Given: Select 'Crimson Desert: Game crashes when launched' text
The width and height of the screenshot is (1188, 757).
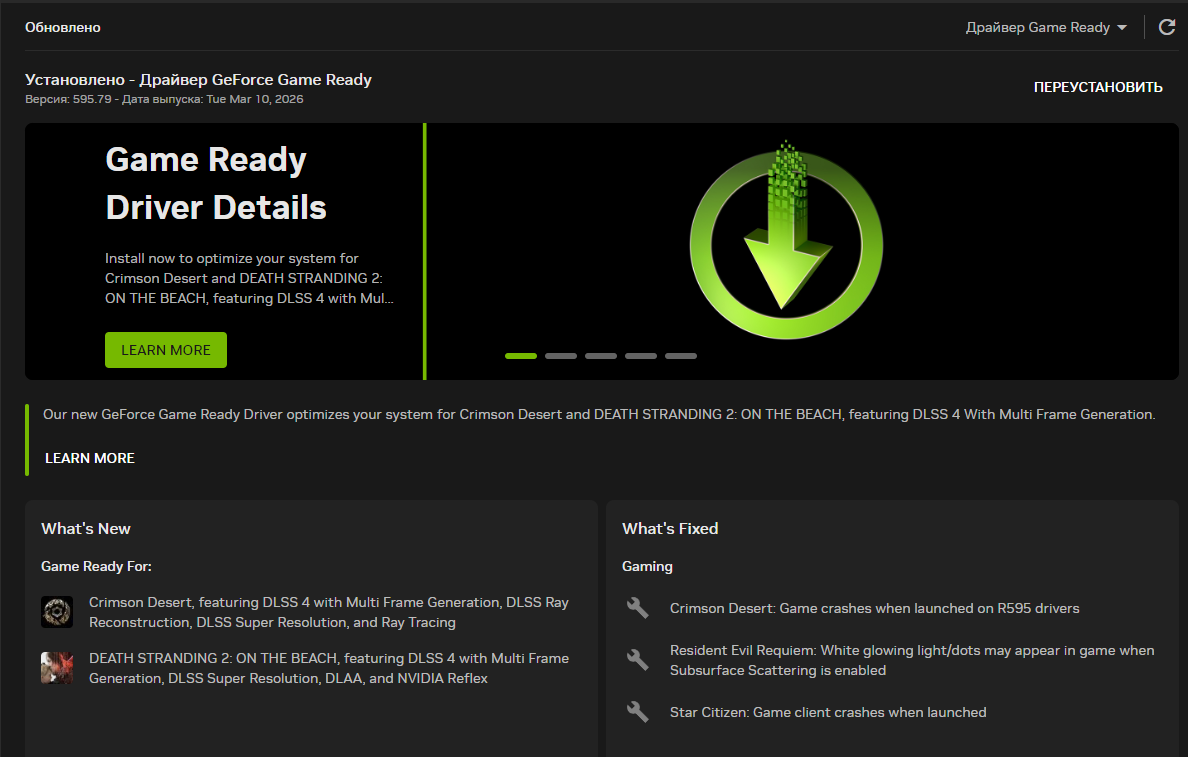Looking at the screenshot, I should pyautogui.click(x=874, y=608).
